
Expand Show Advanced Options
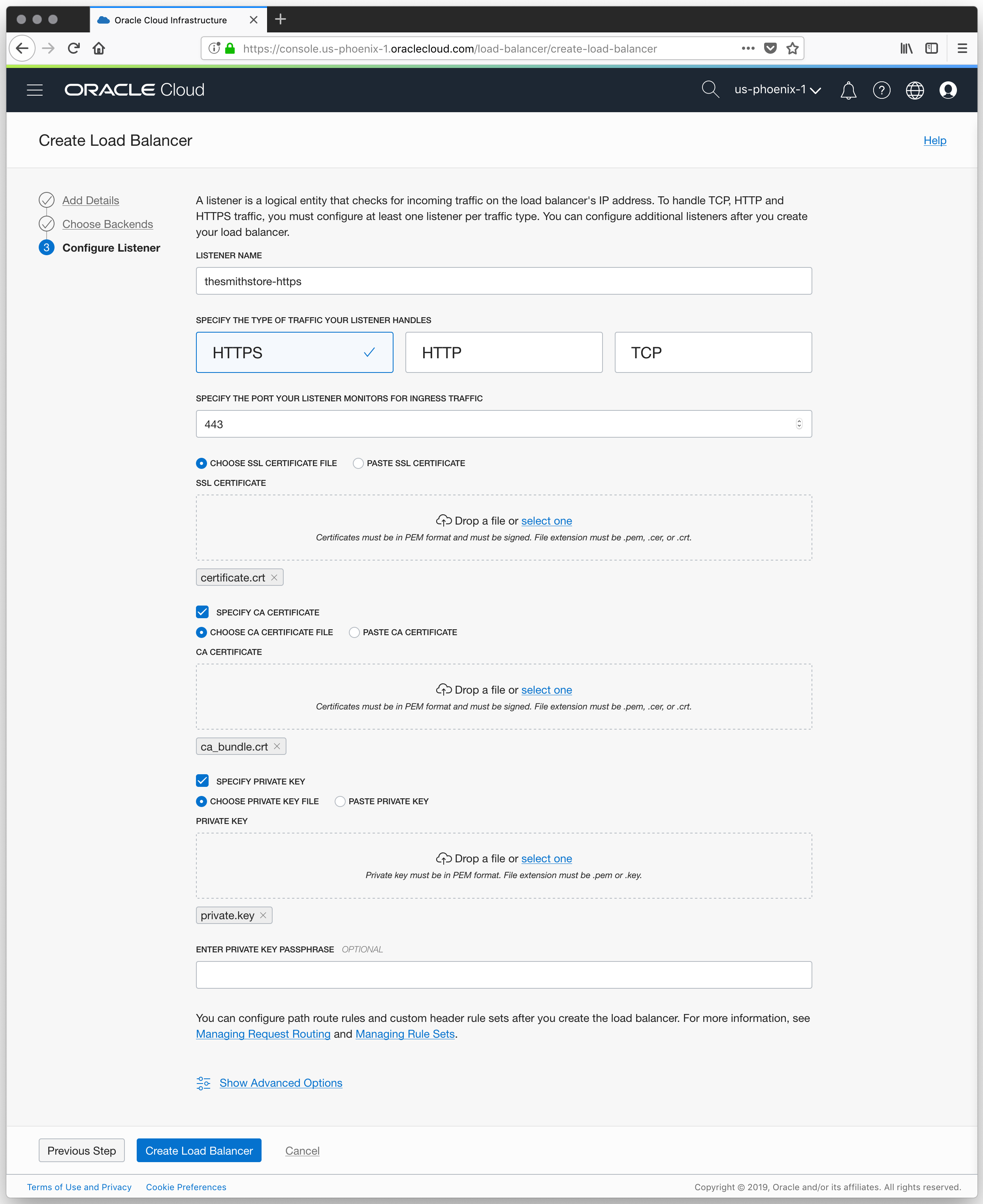(x=280, y=1083)
